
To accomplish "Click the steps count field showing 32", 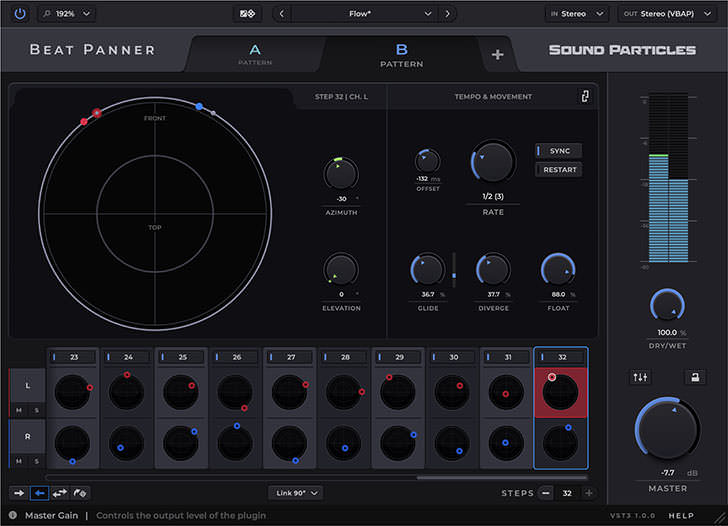I will 567,493.
